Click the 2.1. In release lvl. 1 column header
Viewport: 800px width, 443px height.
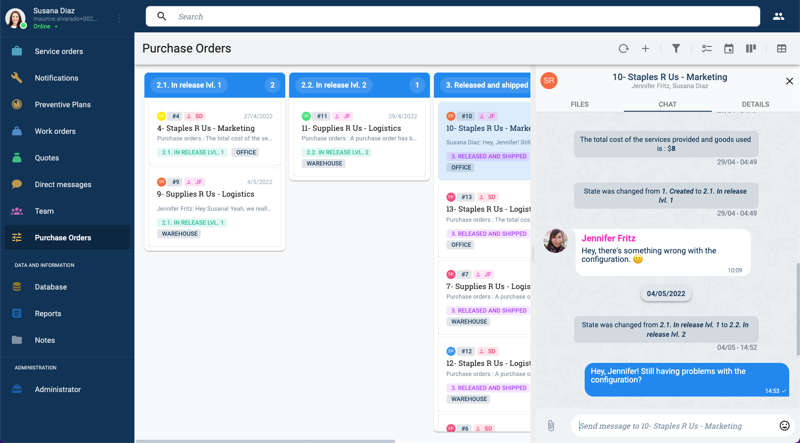pyautogui.click(x=215, y=85)
